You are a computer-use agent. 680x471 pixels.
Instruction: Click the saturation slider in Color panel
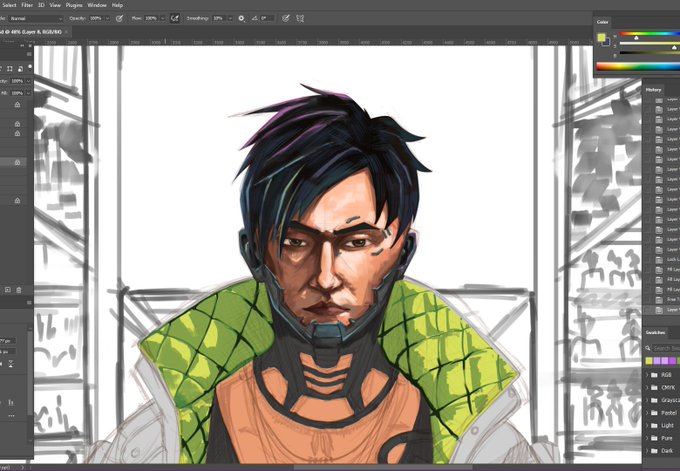pyautogui.click(x=649, y=43)
